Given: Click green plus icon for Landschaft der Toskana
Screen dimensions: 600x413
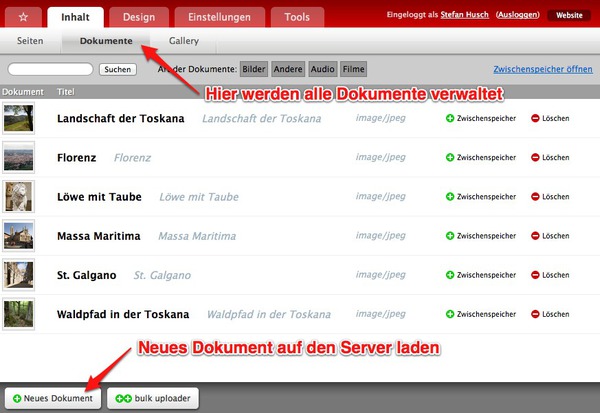Looking at the screenshot, I should coord(450,118).
